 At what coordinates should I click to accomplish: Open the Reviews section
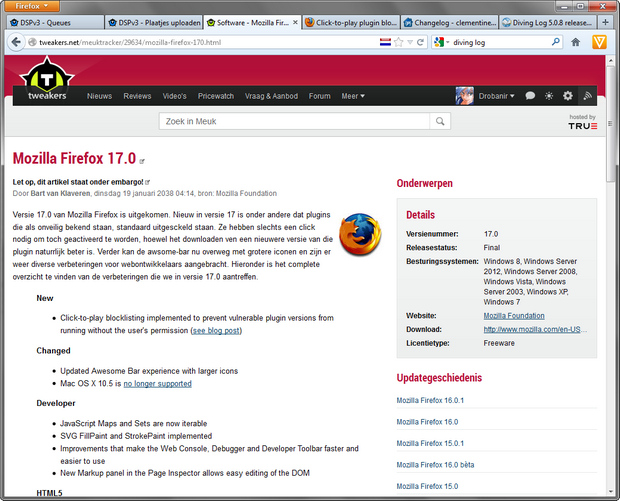(137, 96)
